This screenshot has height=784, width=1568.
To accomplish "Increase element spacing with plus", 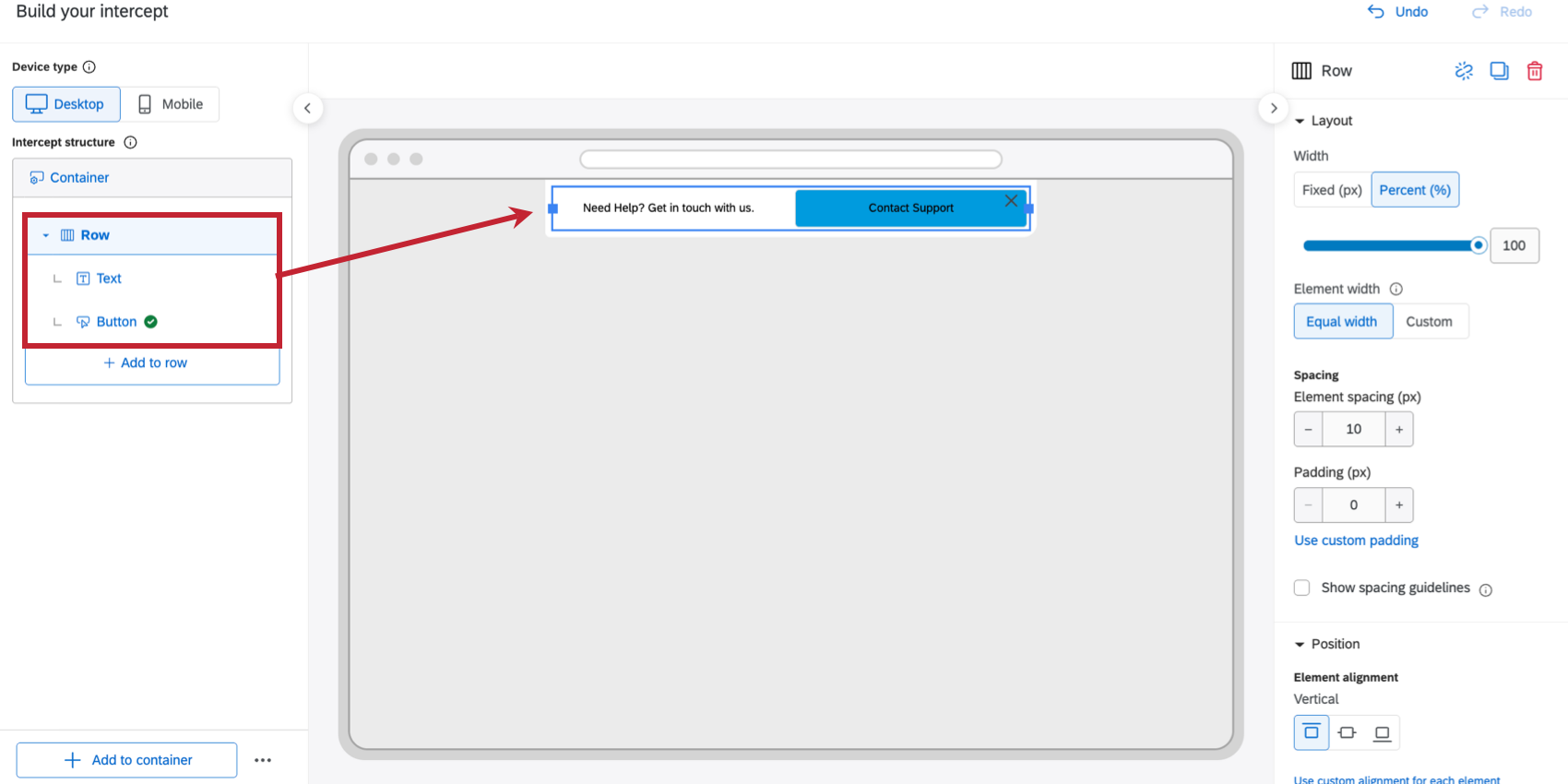I will (1399, 430).
